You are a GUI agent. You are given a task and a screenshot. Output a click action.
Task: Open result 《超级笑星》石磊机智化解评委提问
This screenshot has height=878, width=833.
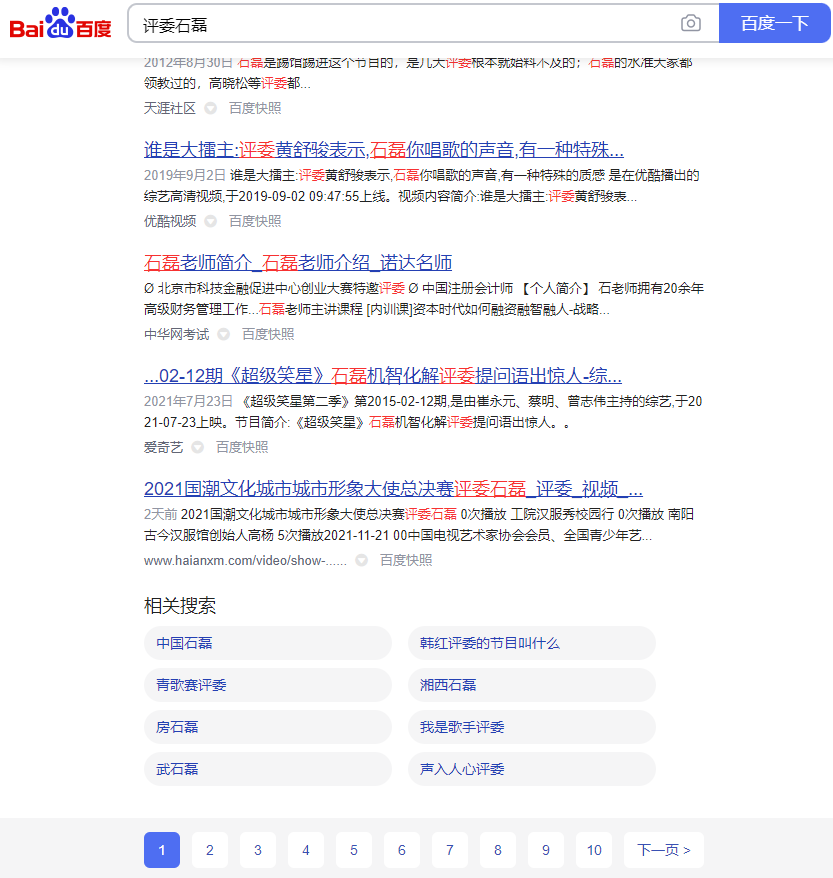pyautogui.click(x=383, y=376)
